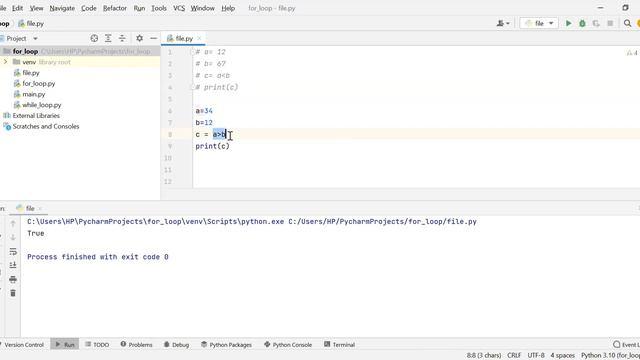Click the scroll down arrow in Run panel
This screenshot has width=640, height=360.
pos(13,237)
